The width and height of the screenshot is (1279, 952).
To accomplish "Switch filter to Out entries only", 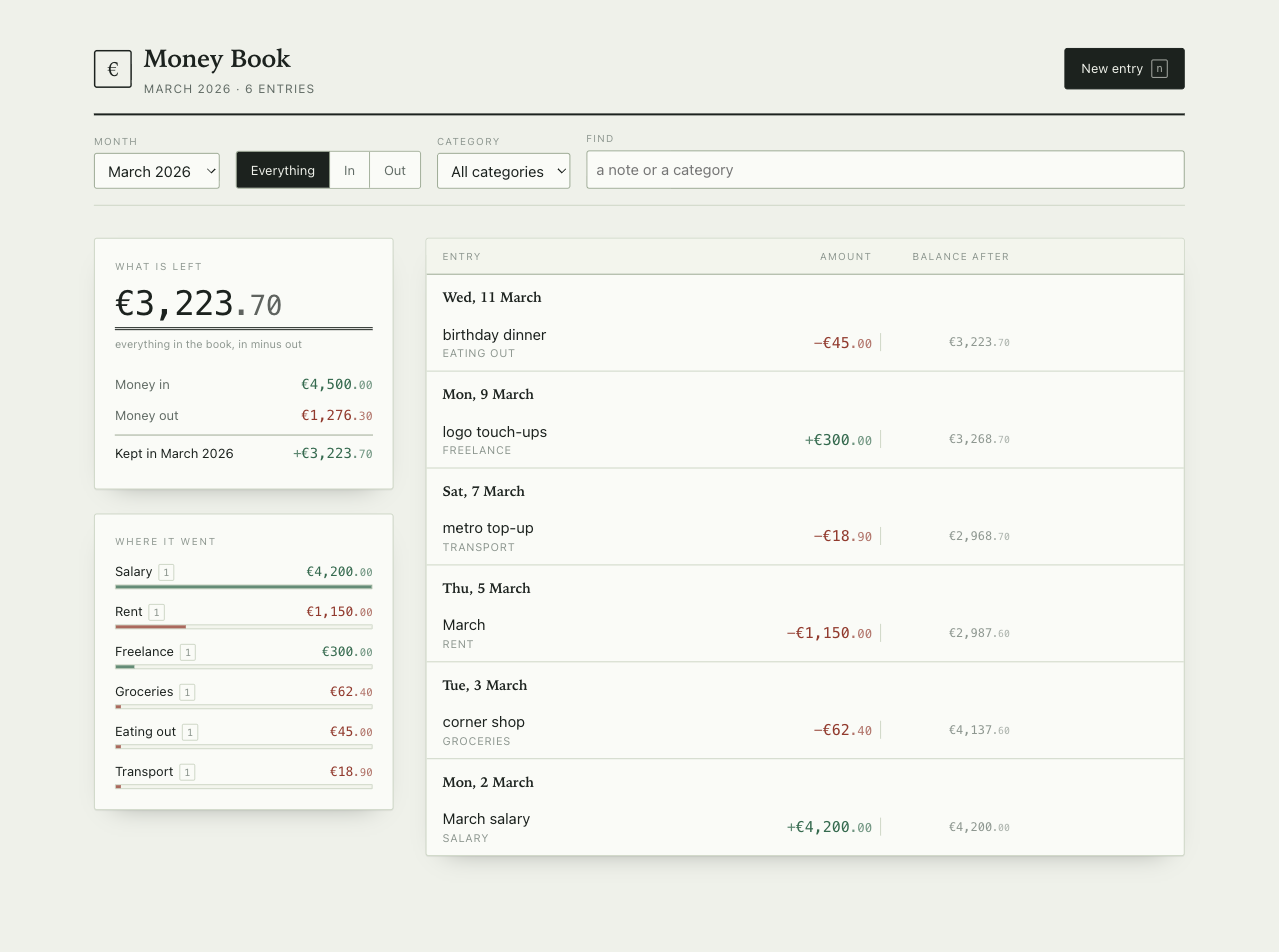I will coord(395,170).
